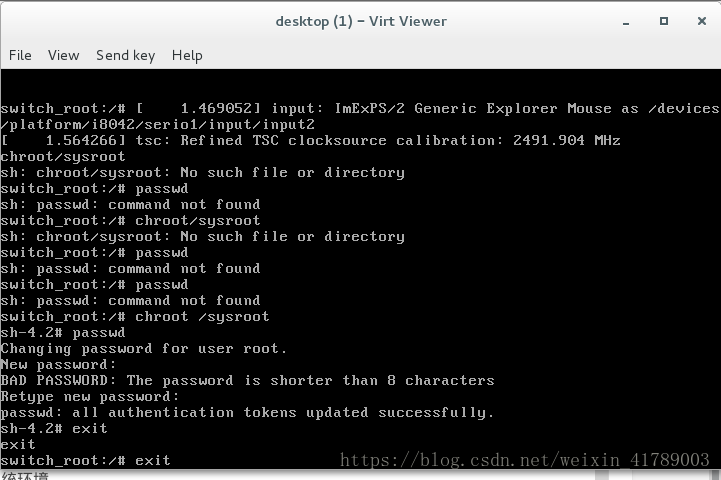Click the 'Retype new password:' line

[90, 396]
